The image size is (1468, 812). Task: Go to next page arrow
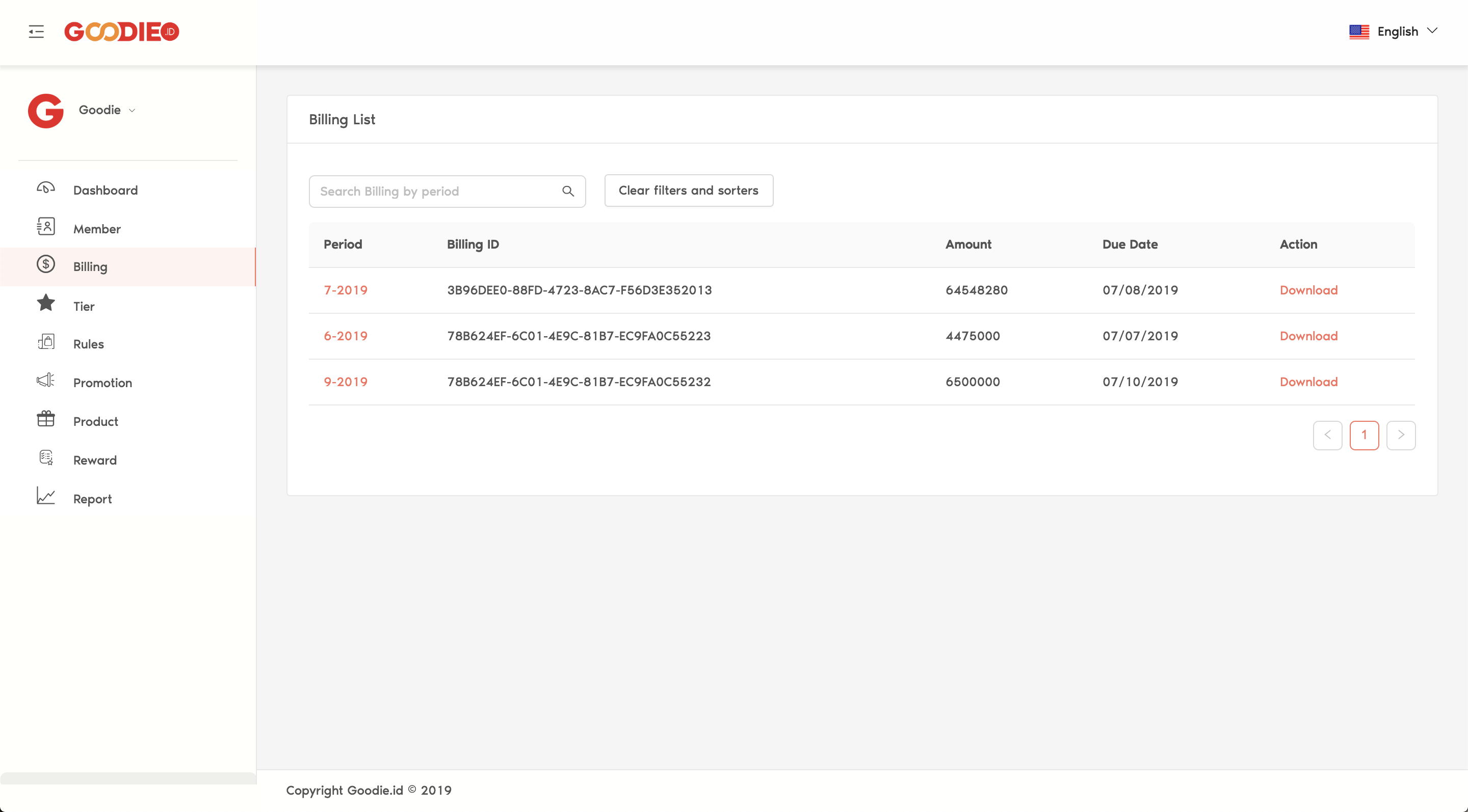click(x=1401, y=435)
